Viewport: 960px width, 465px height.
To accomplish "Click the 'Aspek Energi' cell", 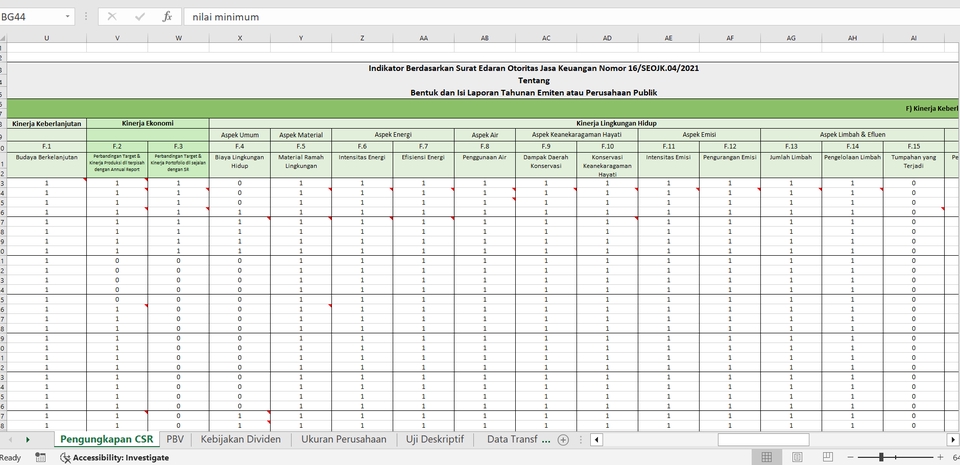I will 392,135.
